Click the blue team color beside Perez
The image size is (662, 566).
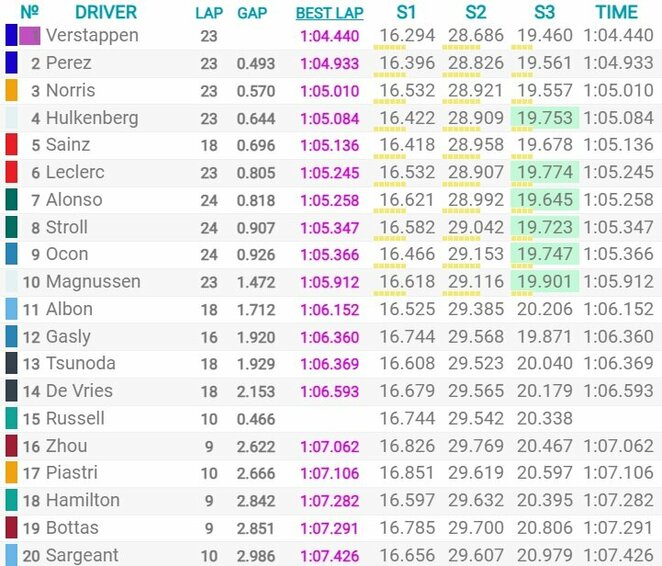point(11,63)
